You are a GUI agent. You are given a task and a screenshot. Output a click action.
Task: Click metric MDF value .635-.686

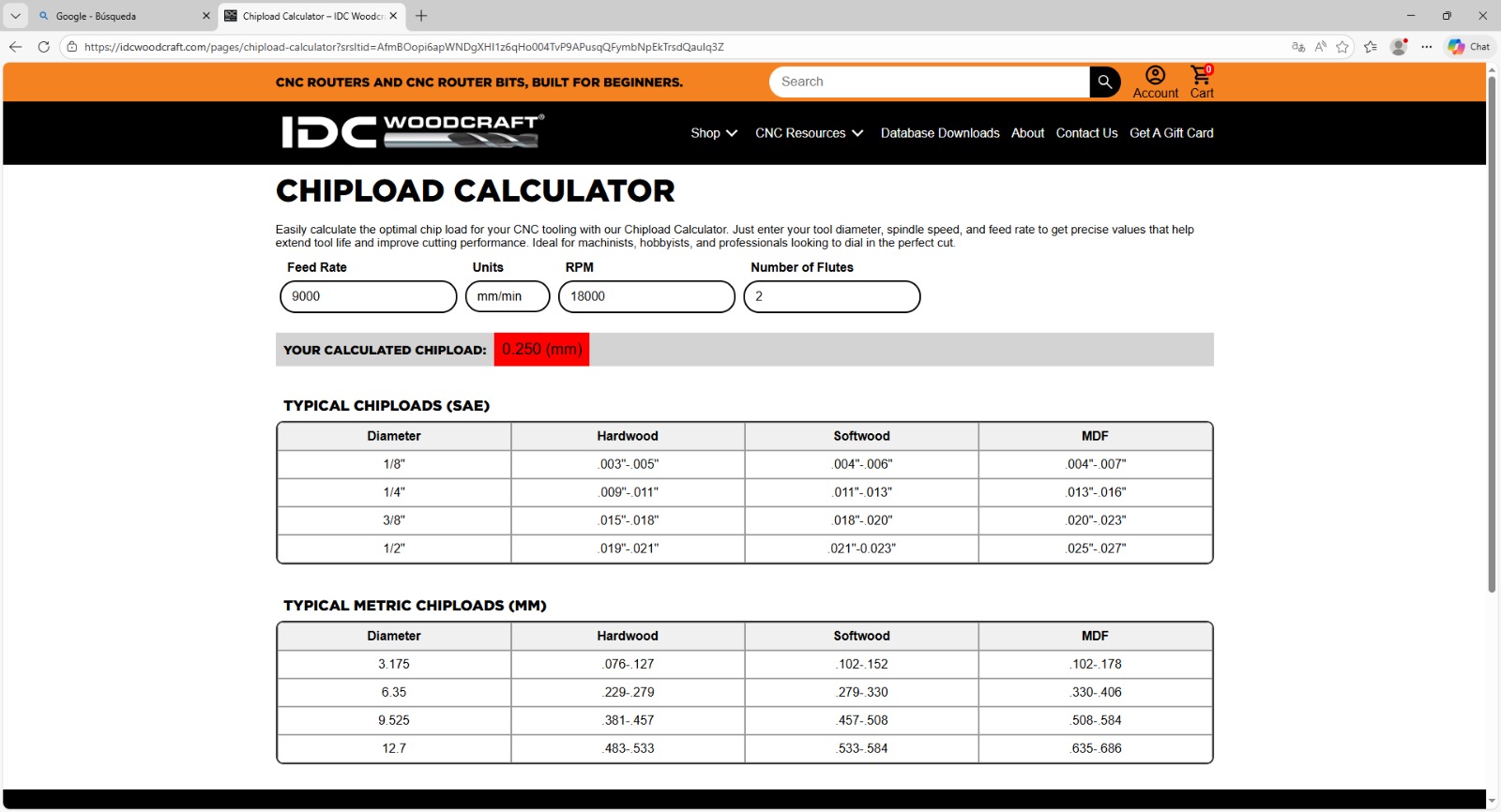click(x=1096, y=748)
